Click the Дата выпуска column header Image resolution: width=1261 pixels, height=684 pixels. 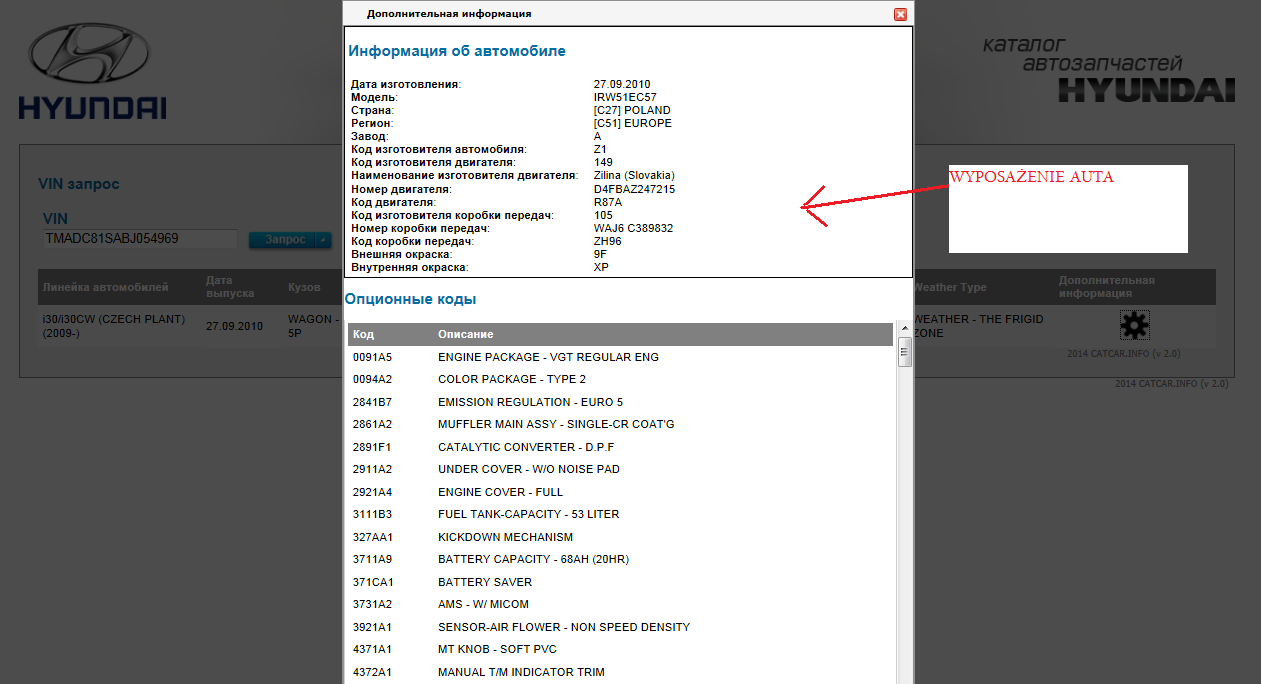point(230,287)
